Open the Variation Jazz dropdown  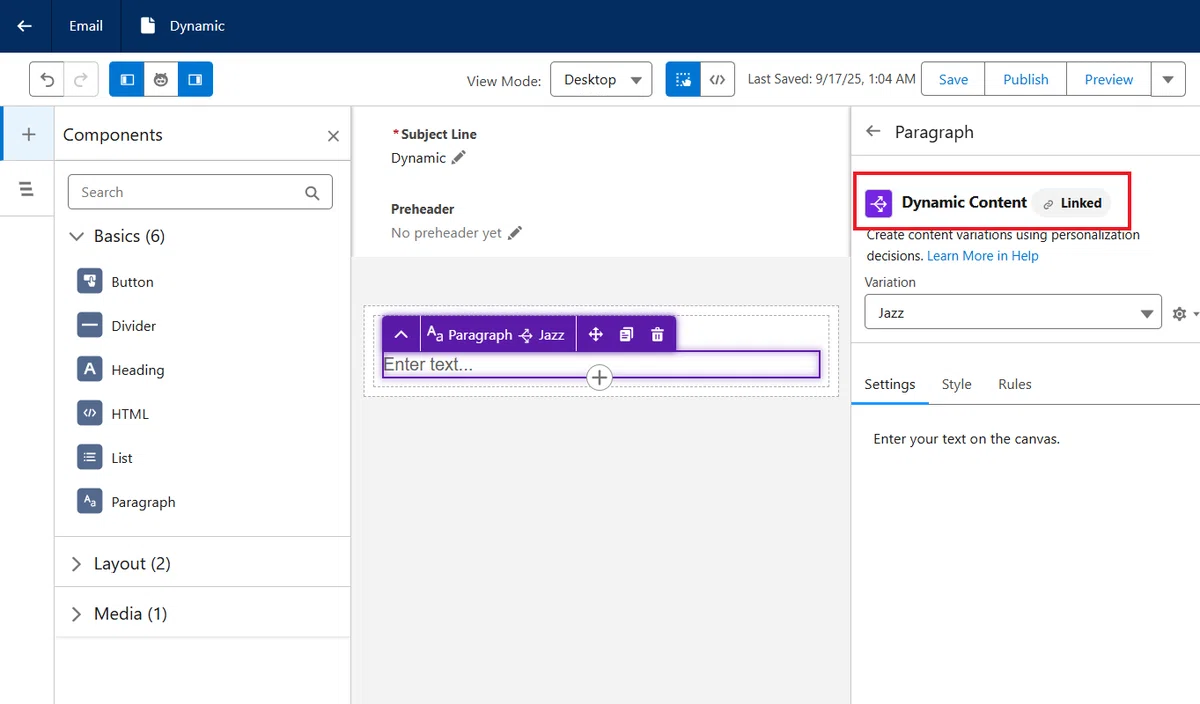point(1013,312)
